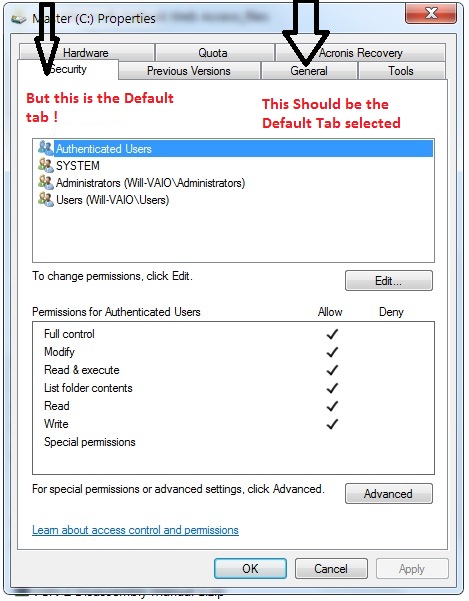Select the Security tab

click(x=68, y=69)
